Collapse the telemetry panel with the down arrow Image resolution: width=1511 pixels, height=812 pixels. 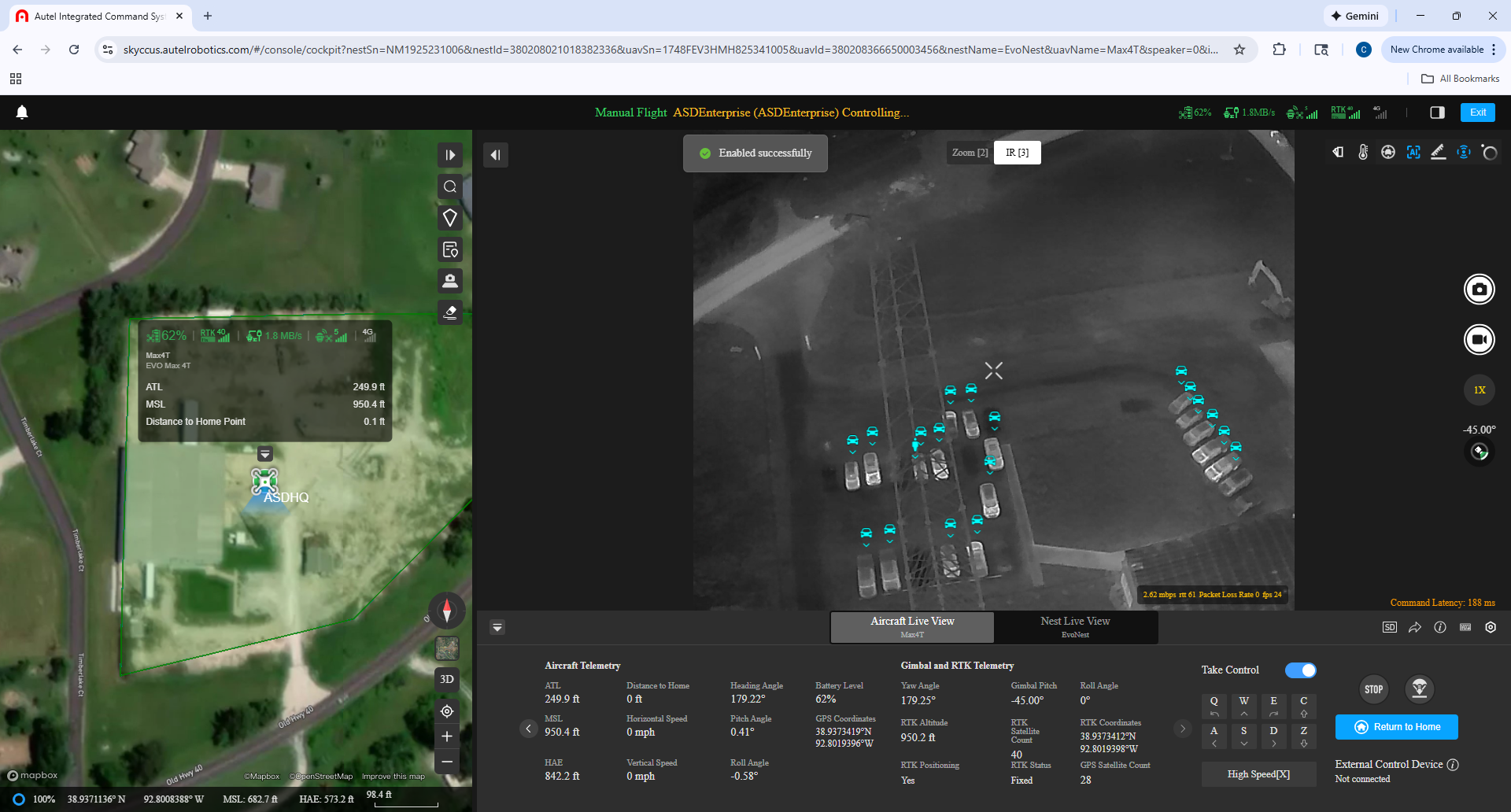497,627
